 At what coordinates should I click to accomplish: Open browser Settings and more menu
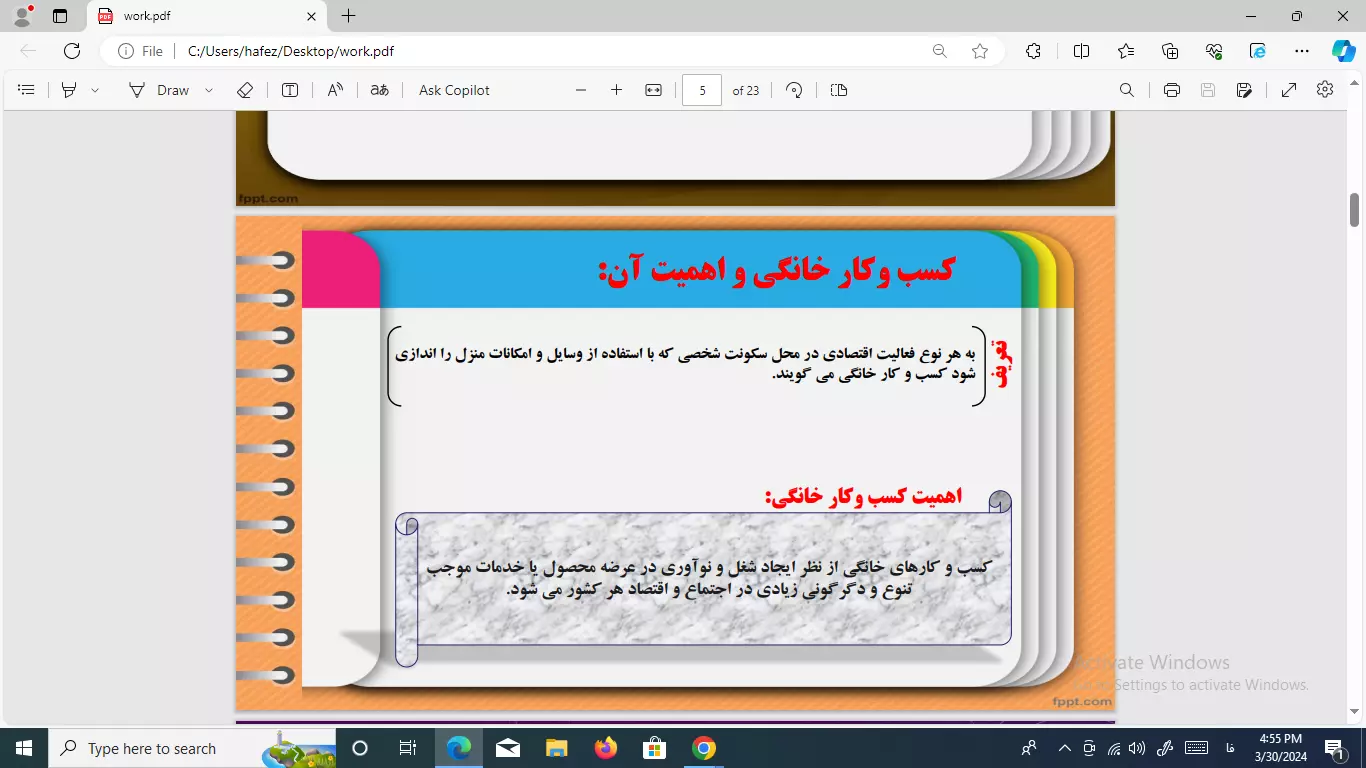pos(1301,51)
